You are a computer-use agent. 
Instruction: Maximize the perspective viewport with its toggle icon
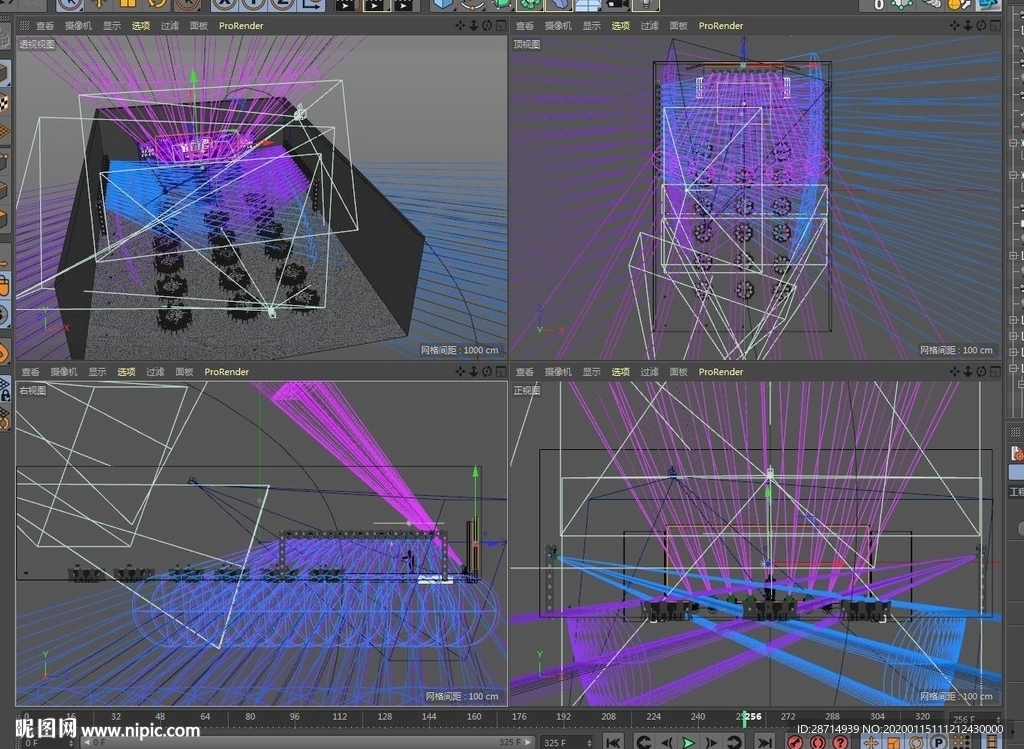[x=499, y=25]
